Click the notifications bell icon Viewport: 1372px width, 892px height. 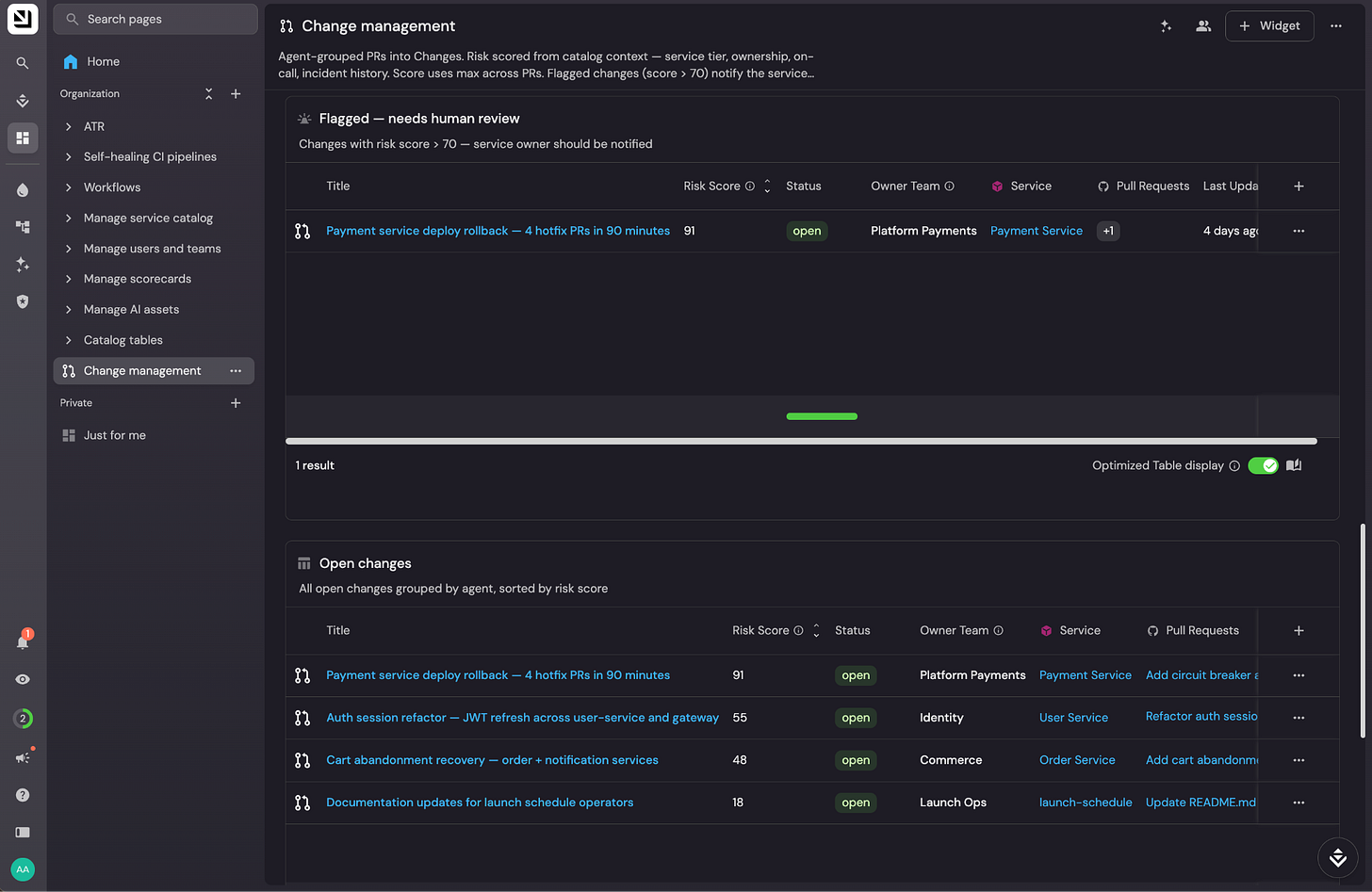tap(23, 641)
